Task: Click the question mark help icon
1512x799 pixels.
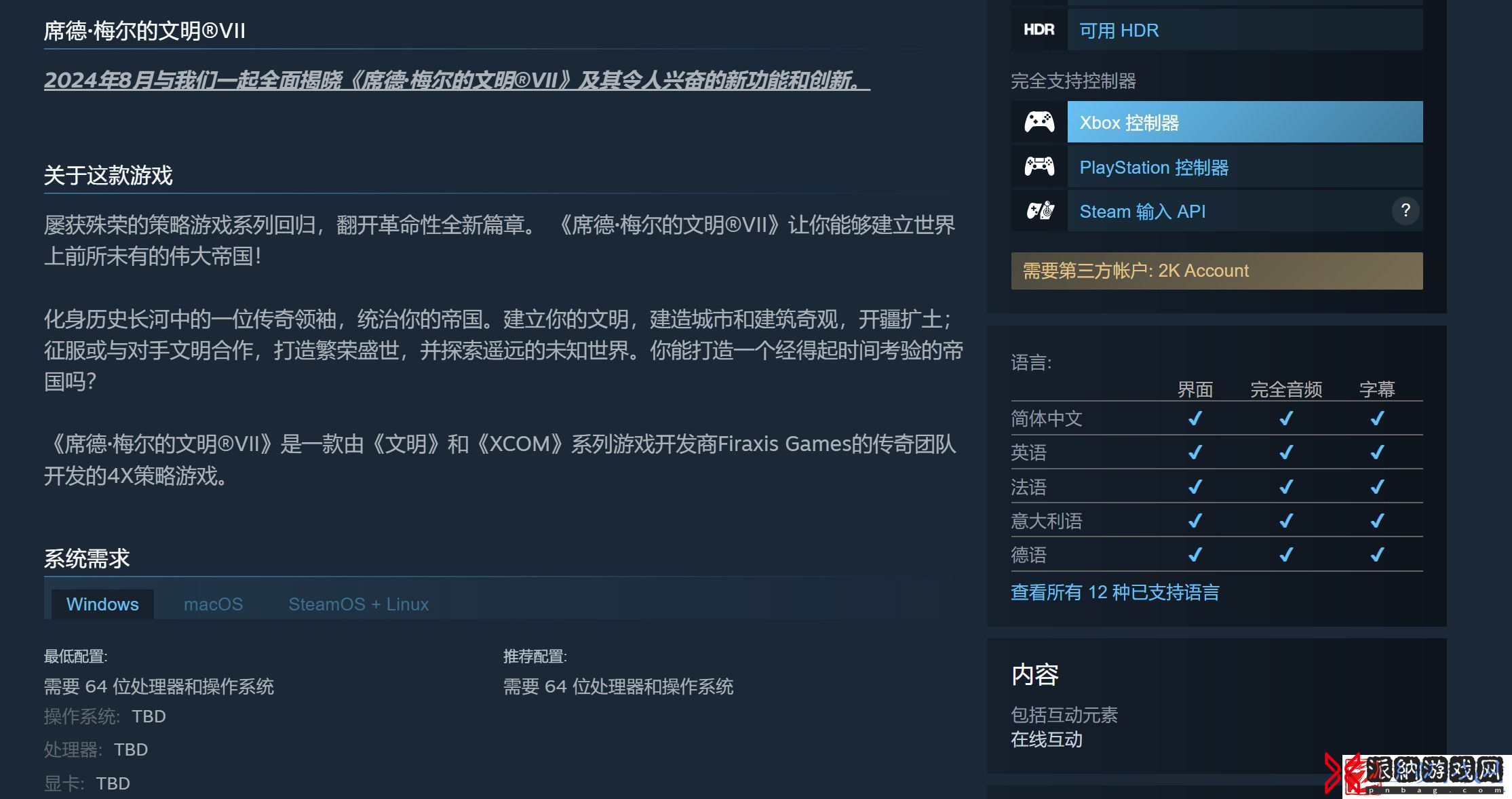Action: (x=1406, y=211)
